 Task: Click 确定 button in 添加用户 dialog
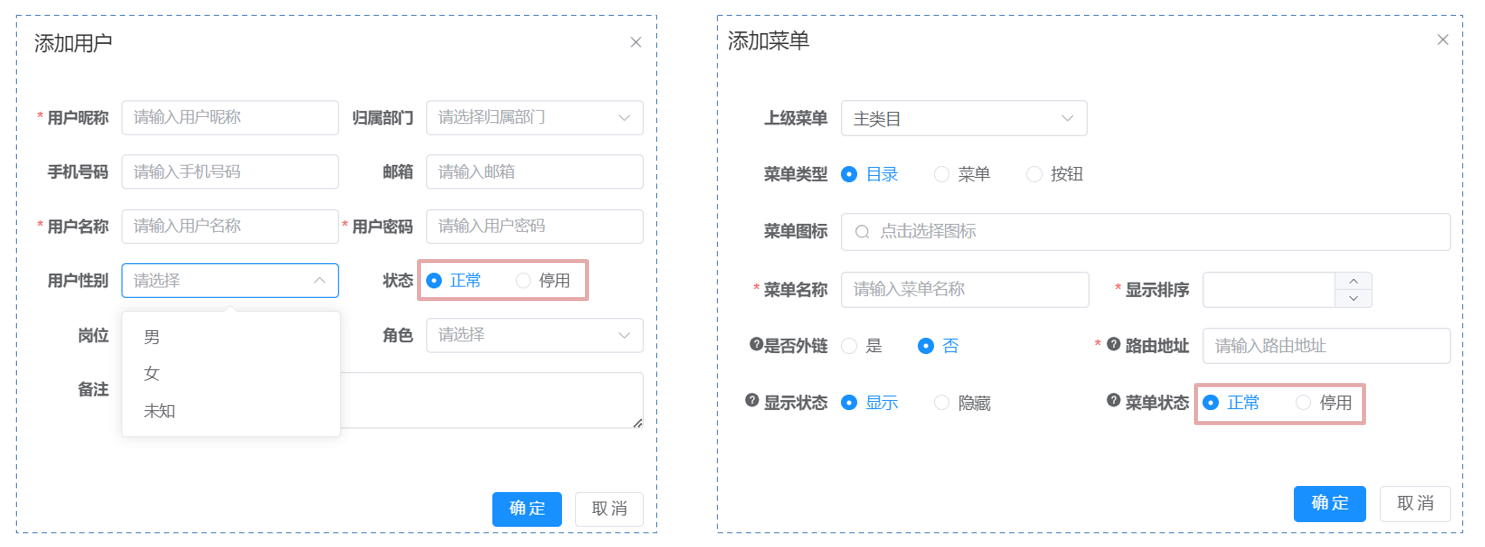click(526, 509)
